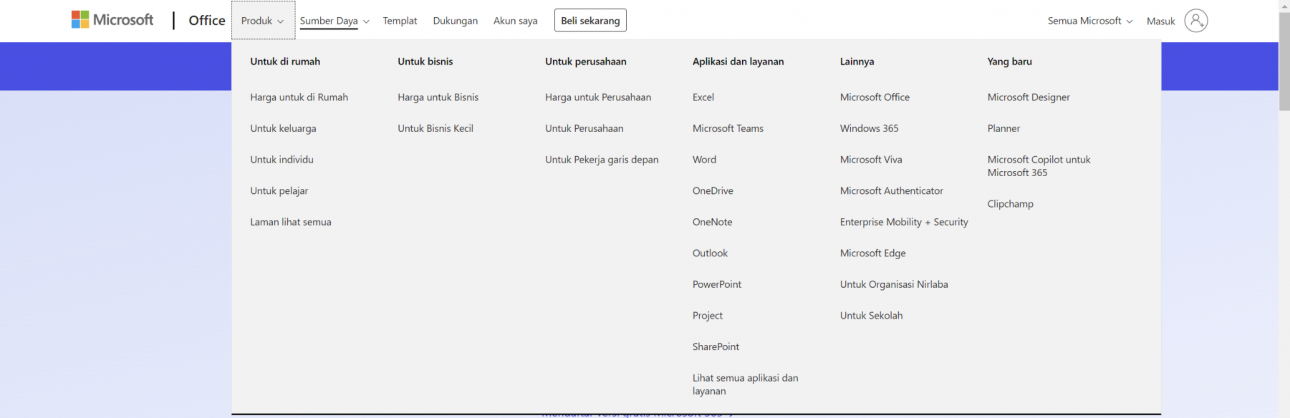
Task: Open the Akun saya menu item
Action: click(x=515, y=20)
